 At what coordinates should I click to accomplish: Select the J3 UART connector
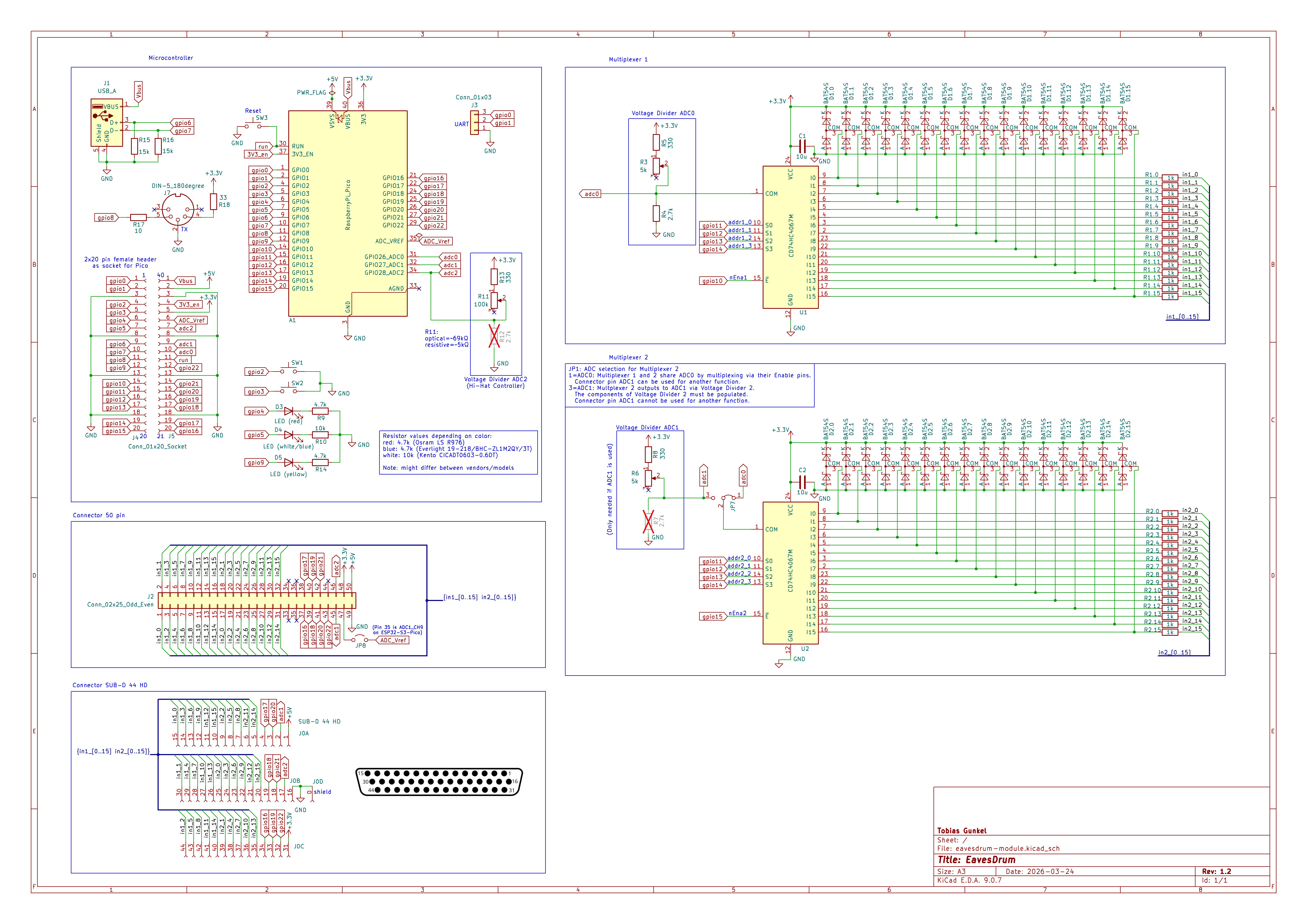tap(475, 123)
